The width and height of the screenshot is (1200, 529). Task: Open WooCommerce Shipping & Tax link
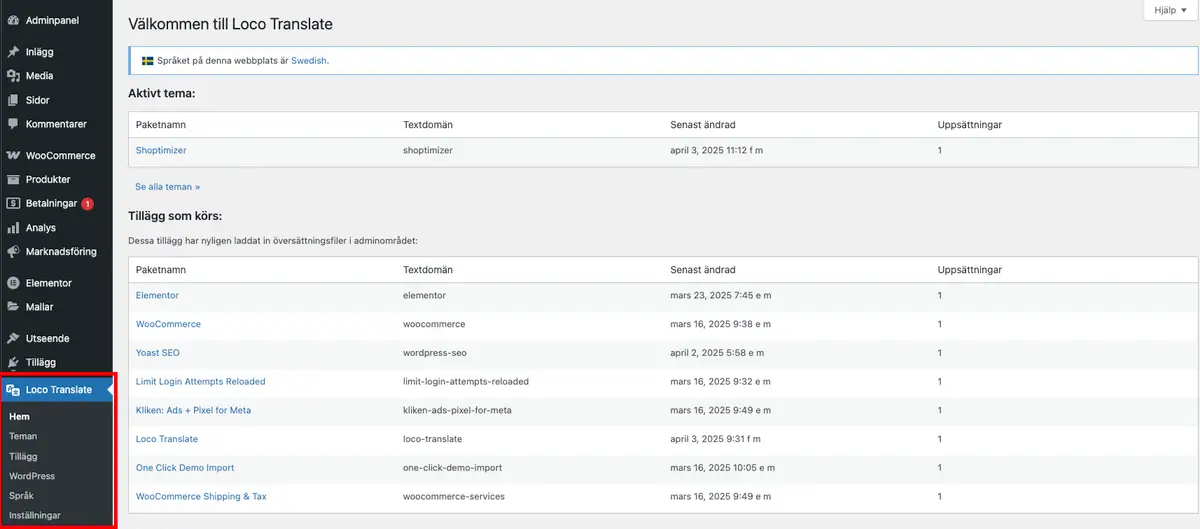point(201,496)
